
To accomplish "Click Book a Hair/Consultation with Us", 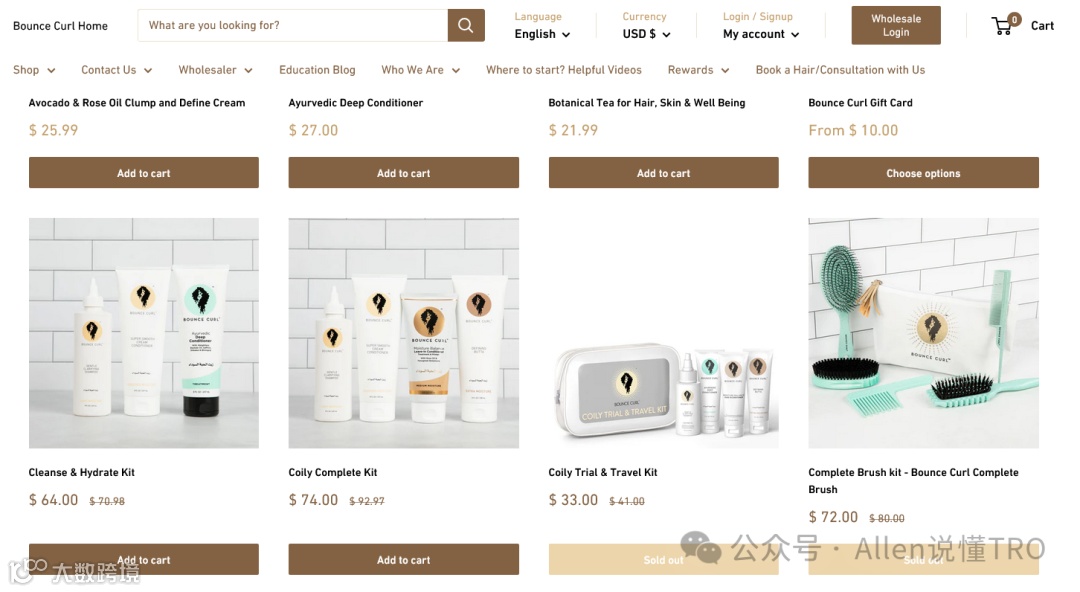I will tap(840, 70).
